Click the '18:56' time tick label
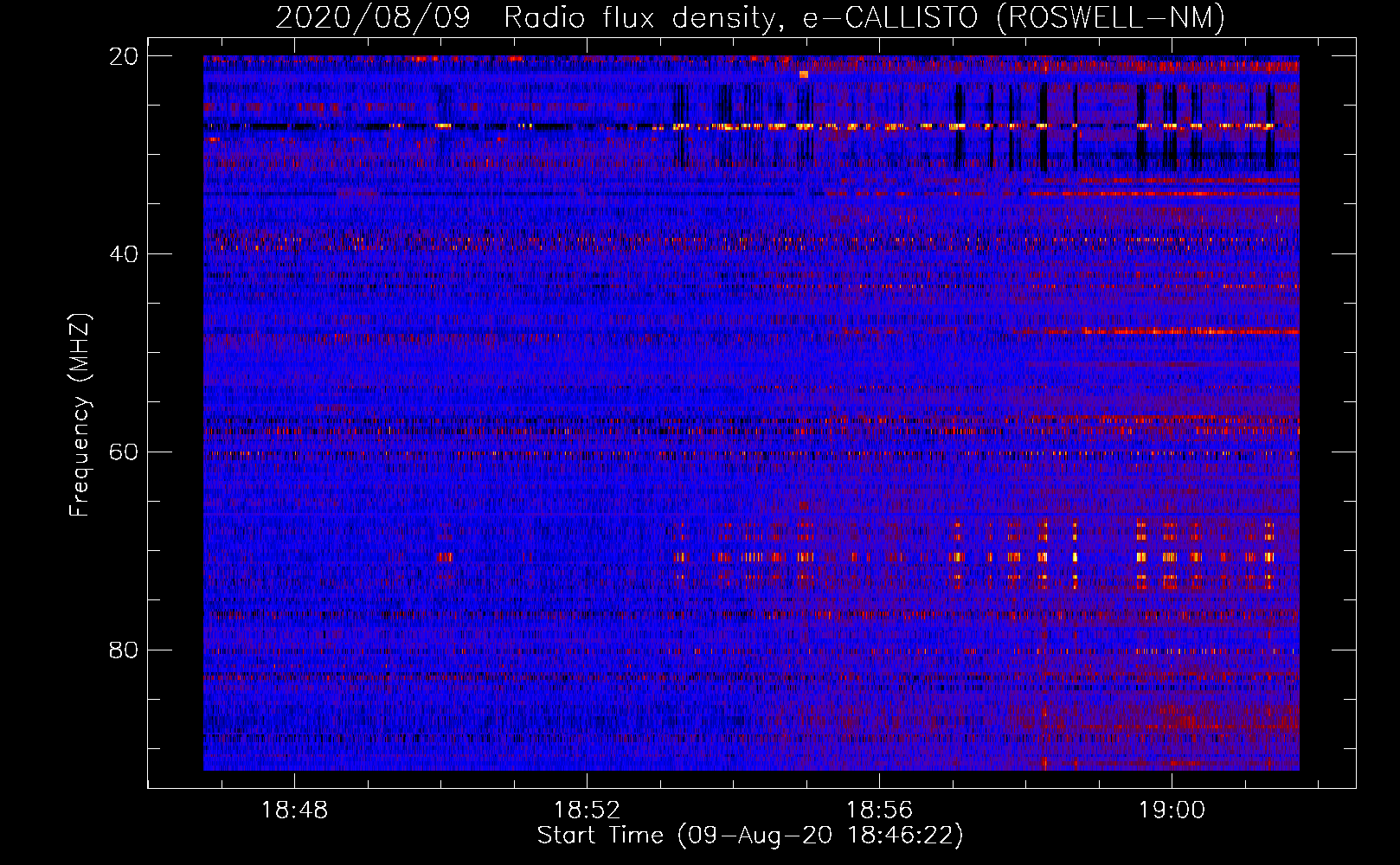1400x865 pixels. pyautogui.click(x=879, y=811)
